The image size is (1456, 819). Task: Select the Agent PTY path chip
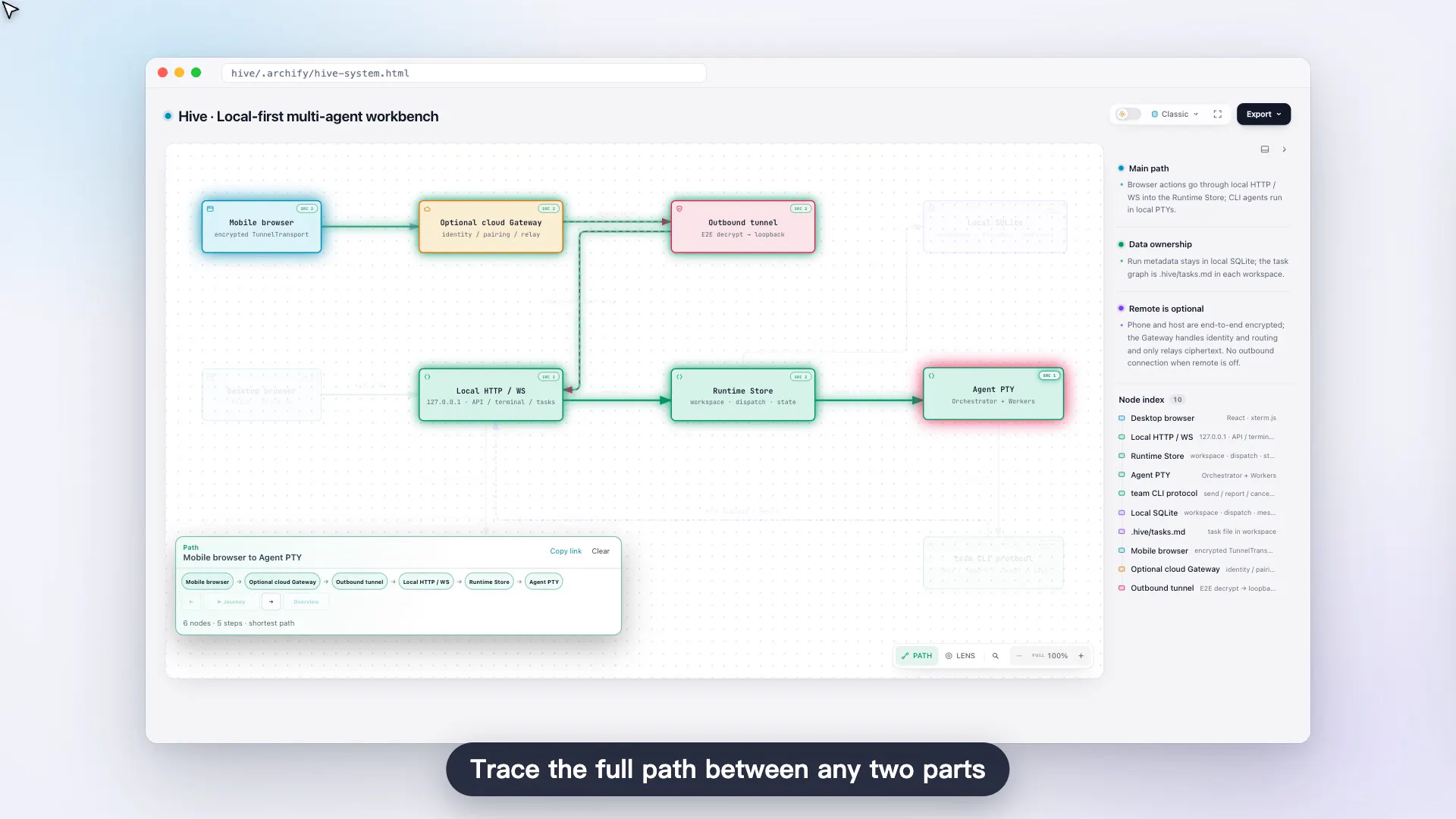(544, 582)
